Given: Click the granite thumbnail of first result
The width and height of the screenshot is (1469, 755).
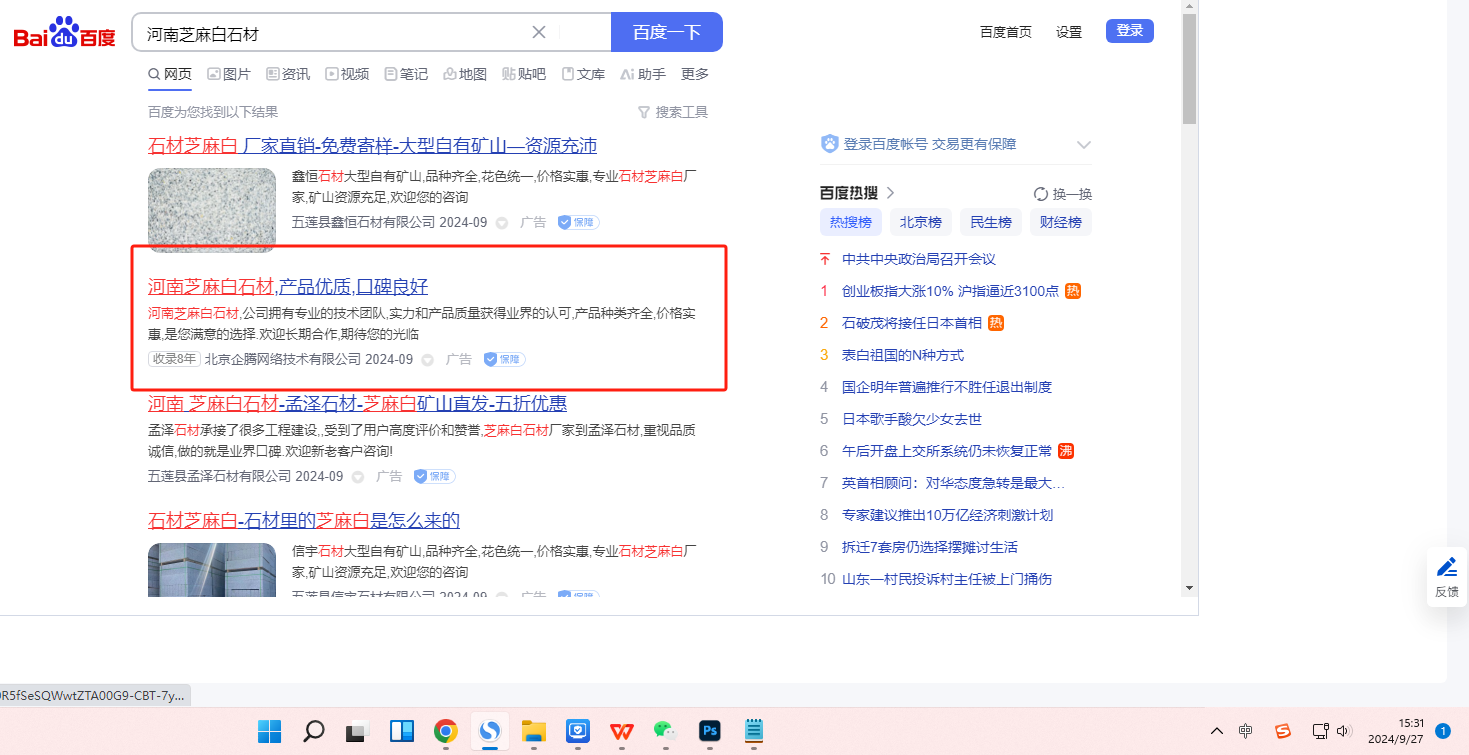Looking at the screenshot, I should tap(211, 209).
